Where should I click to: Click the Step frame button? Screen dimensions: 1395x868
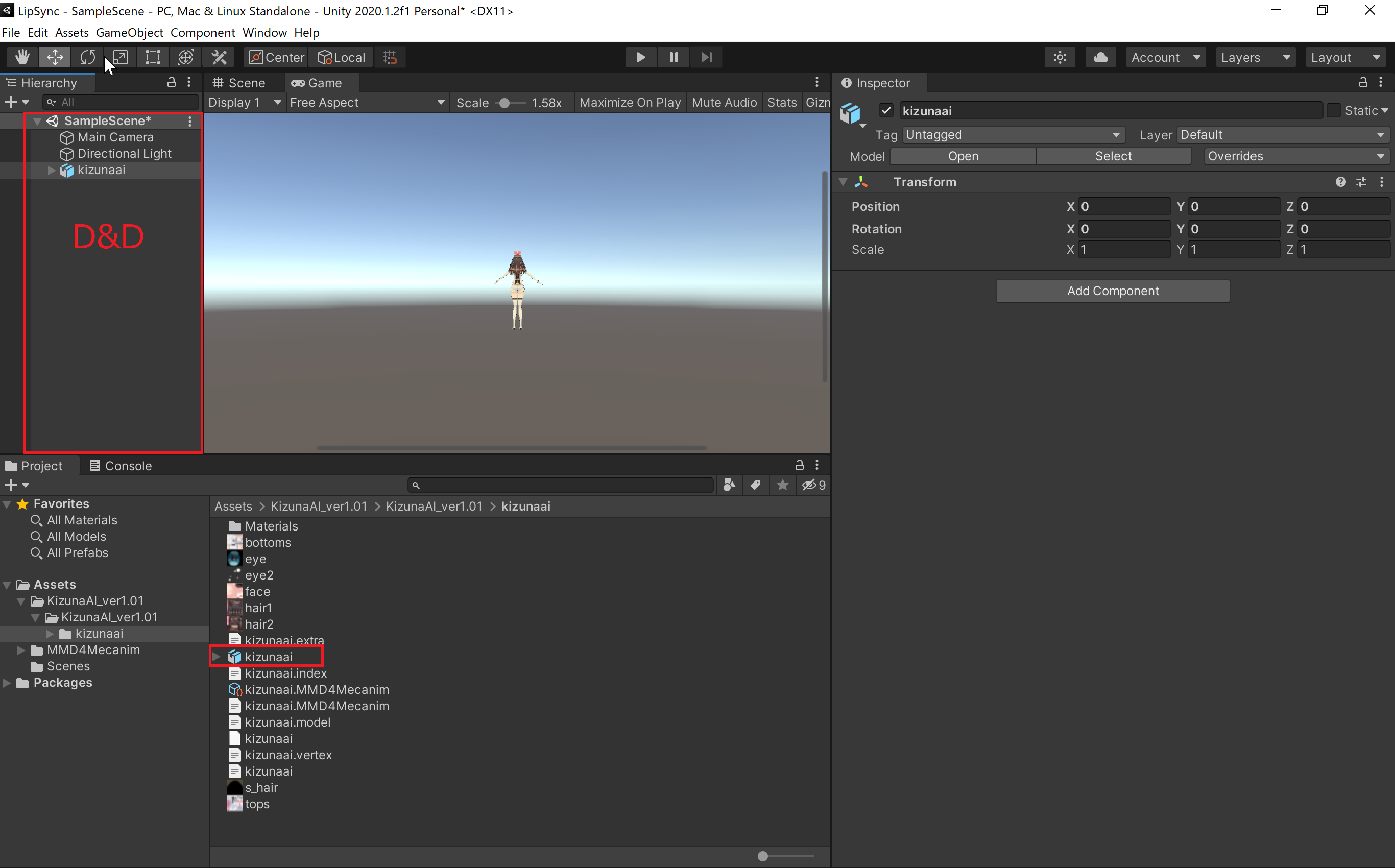click(706, 57)
